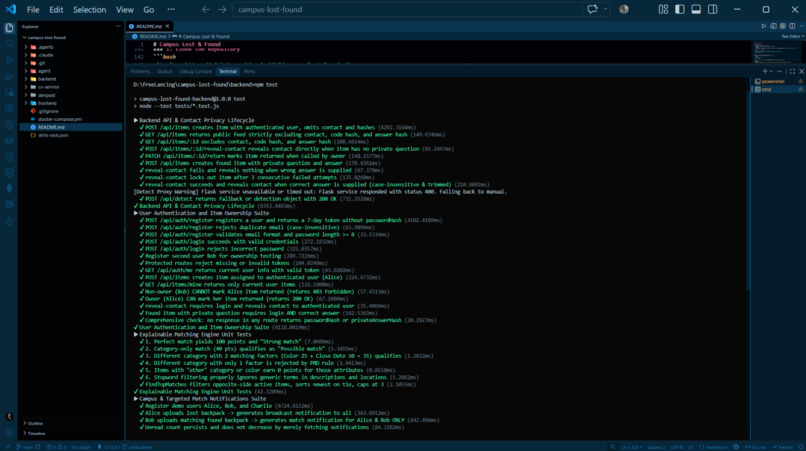
Task: Switch to the Debug Console tab
Action: click(x=195, y=71)
